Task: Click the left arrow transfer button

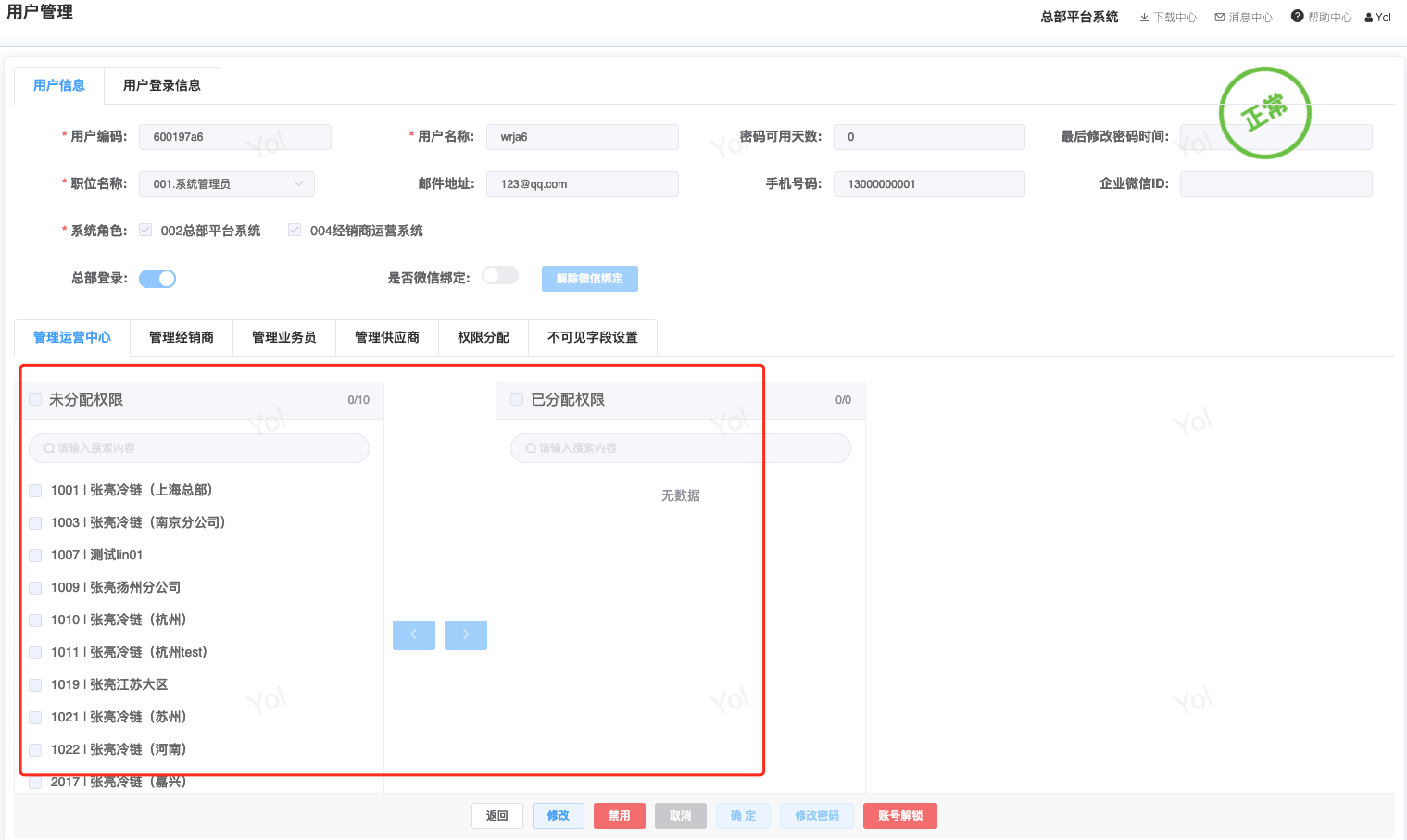Action: point(414,634)
